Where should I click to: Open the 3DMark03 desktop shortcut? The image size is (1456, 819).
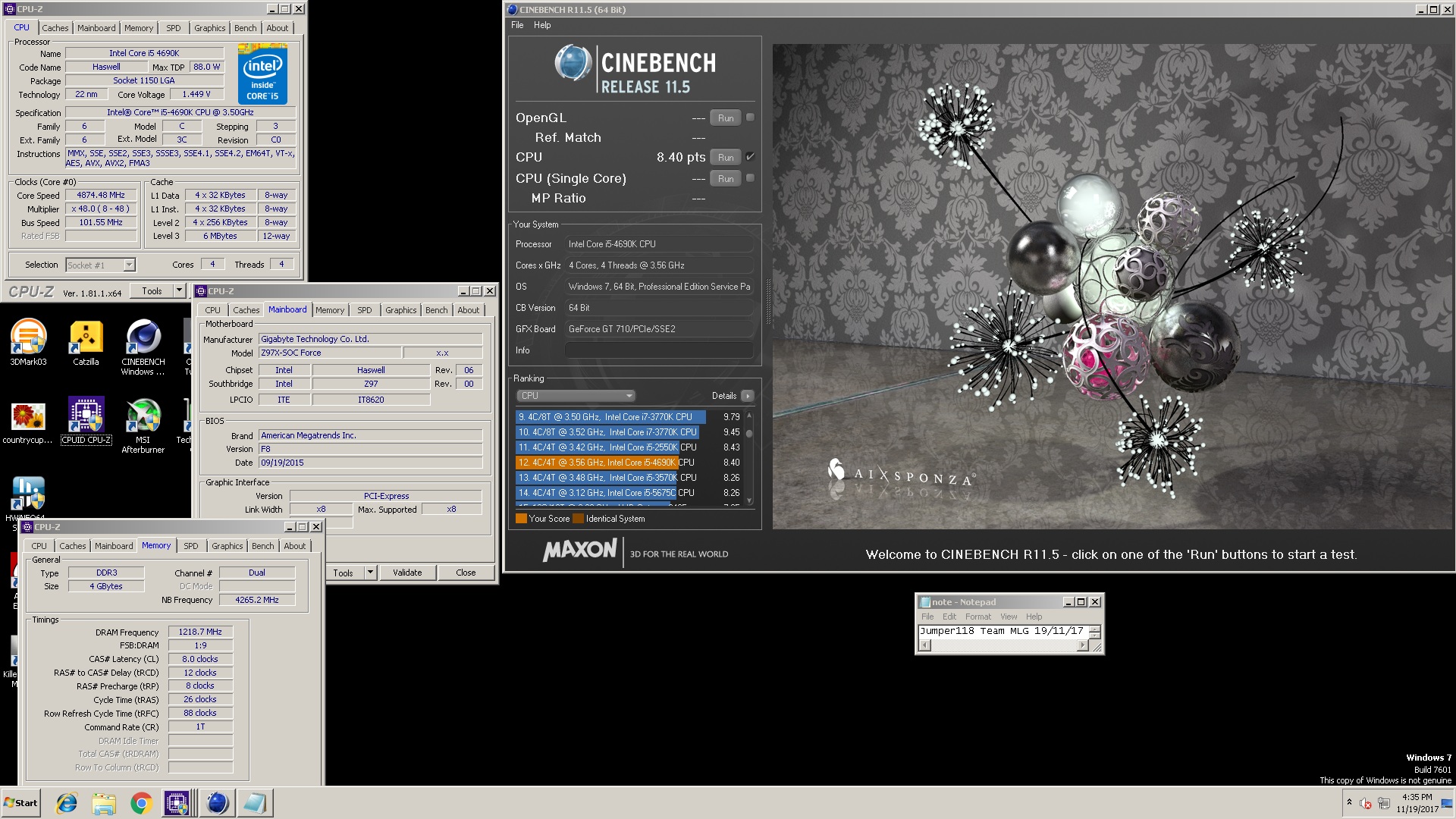[28, 343]
